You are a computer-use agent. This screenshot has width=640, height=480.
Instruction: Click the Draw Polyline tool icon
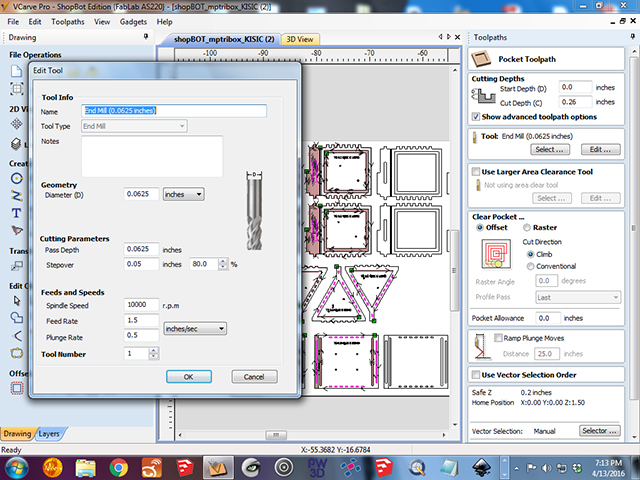tap(17, 196)
